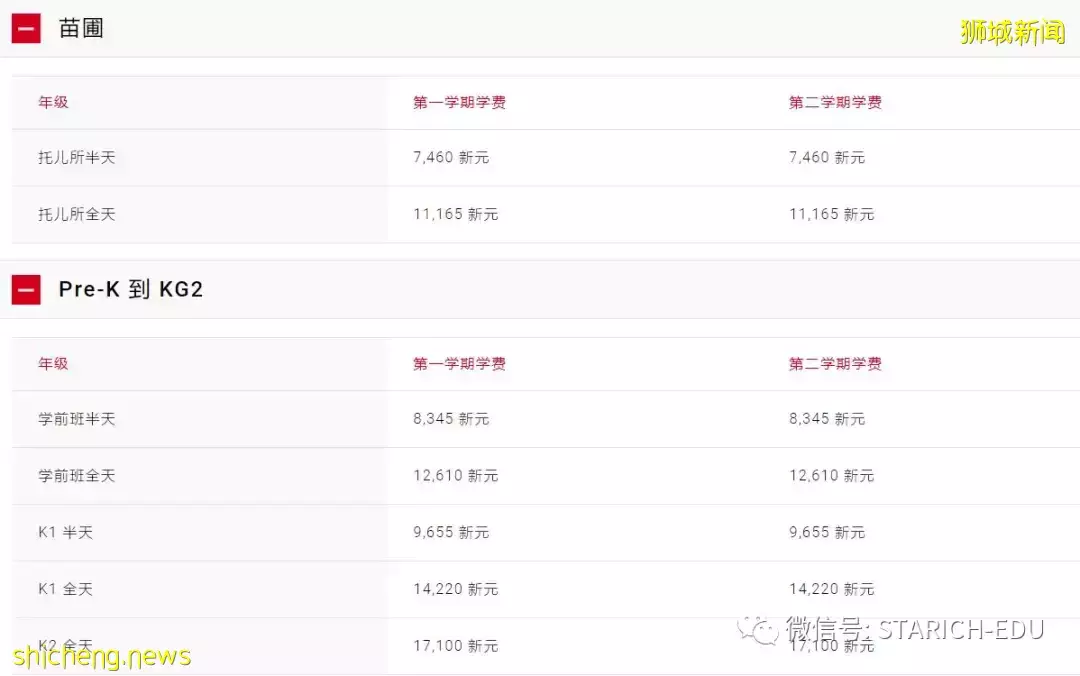This screenshot has height=676, width=1080.
Task: Open the shicheng.news link
Action: 103,657
